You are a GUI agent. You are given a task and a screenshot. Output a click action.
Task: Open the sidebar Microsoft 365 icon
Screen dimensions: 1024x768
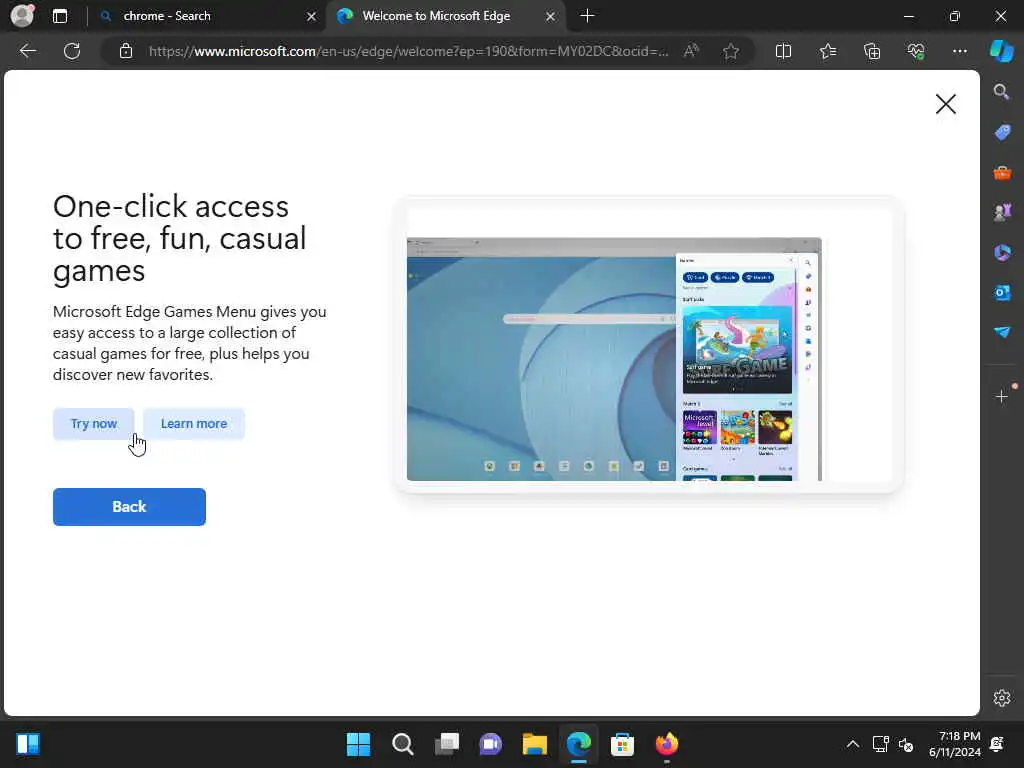[x=1002, y=252]
